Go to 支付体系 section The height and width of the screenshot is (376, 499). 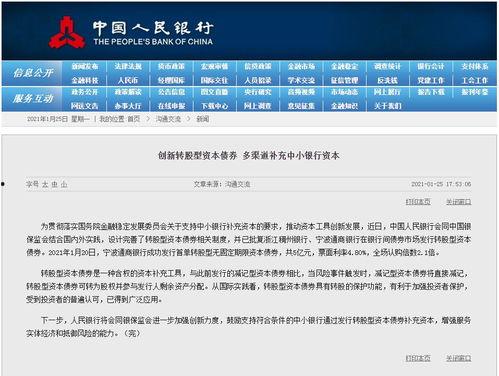point(475,66)
